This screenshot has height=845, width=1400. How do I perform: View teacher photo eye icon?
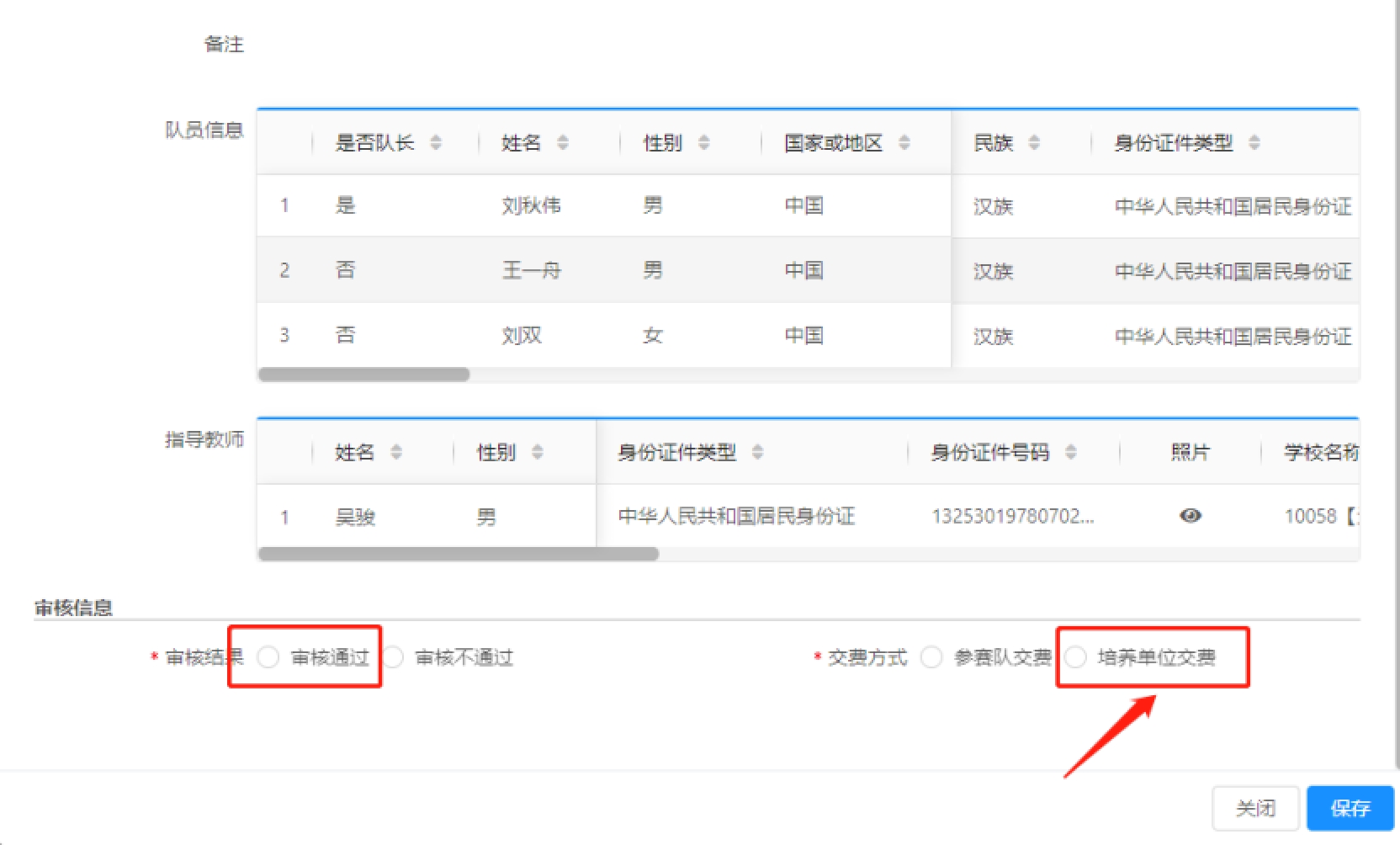click(1190, 515)
